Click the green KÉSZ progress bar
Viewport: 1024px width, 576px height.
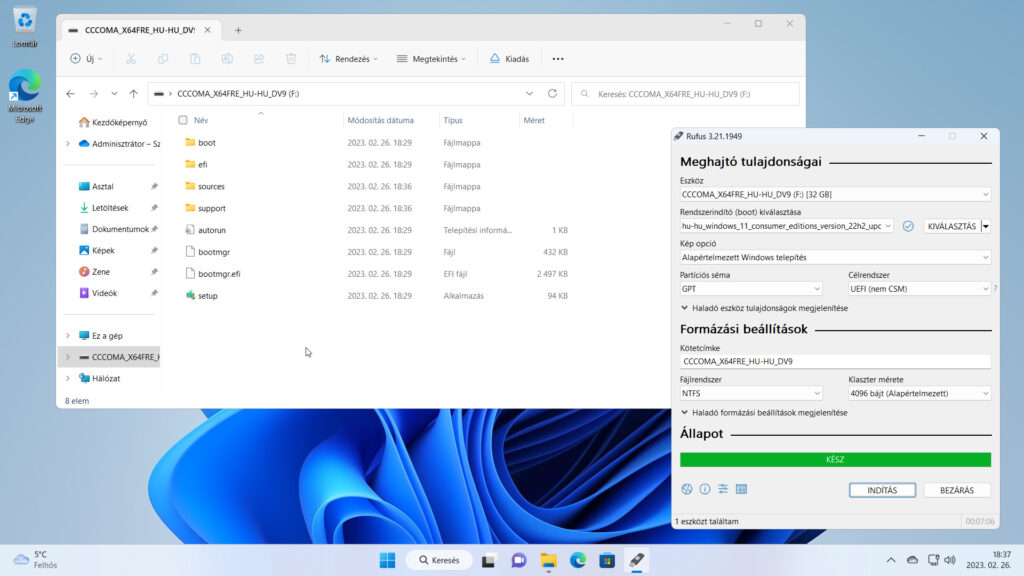tap(835, 460)
